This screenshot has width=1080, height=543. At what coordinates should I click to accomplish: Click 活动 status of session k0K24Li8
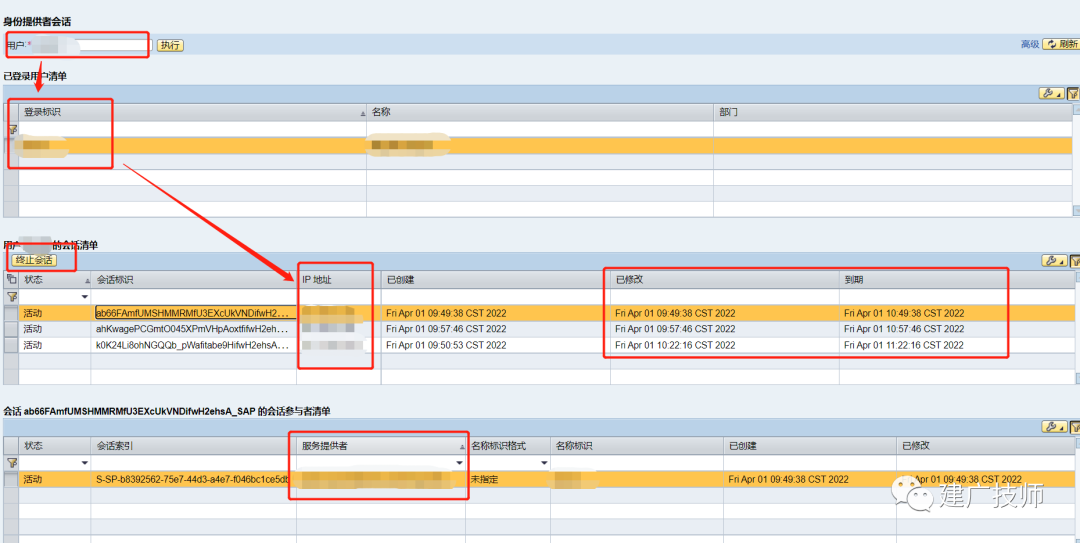point(32,345)
